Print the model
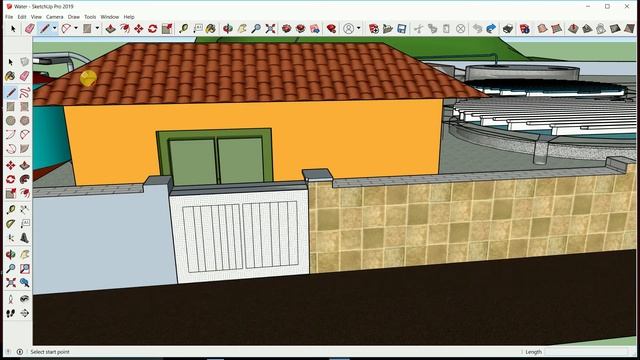This screenshot has height=360, width=640. (x=508, y=29)
